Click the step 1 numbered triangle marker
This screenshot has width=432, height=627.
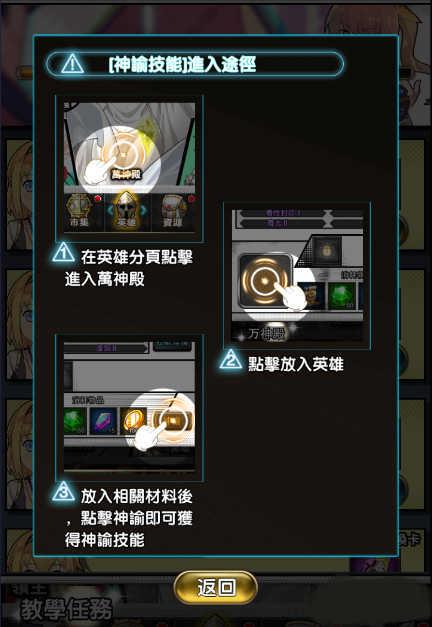point(63,253)
